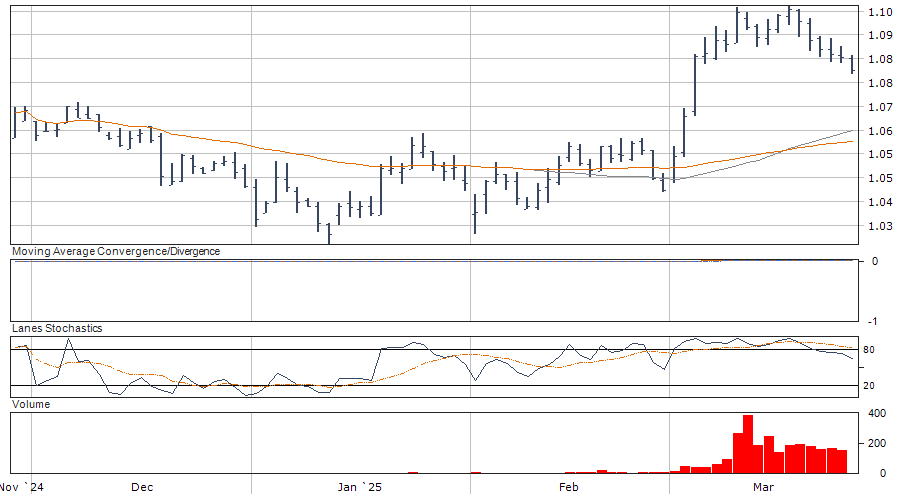Click the 1.06 price axis label
The image size is (900, 500).
880,131
